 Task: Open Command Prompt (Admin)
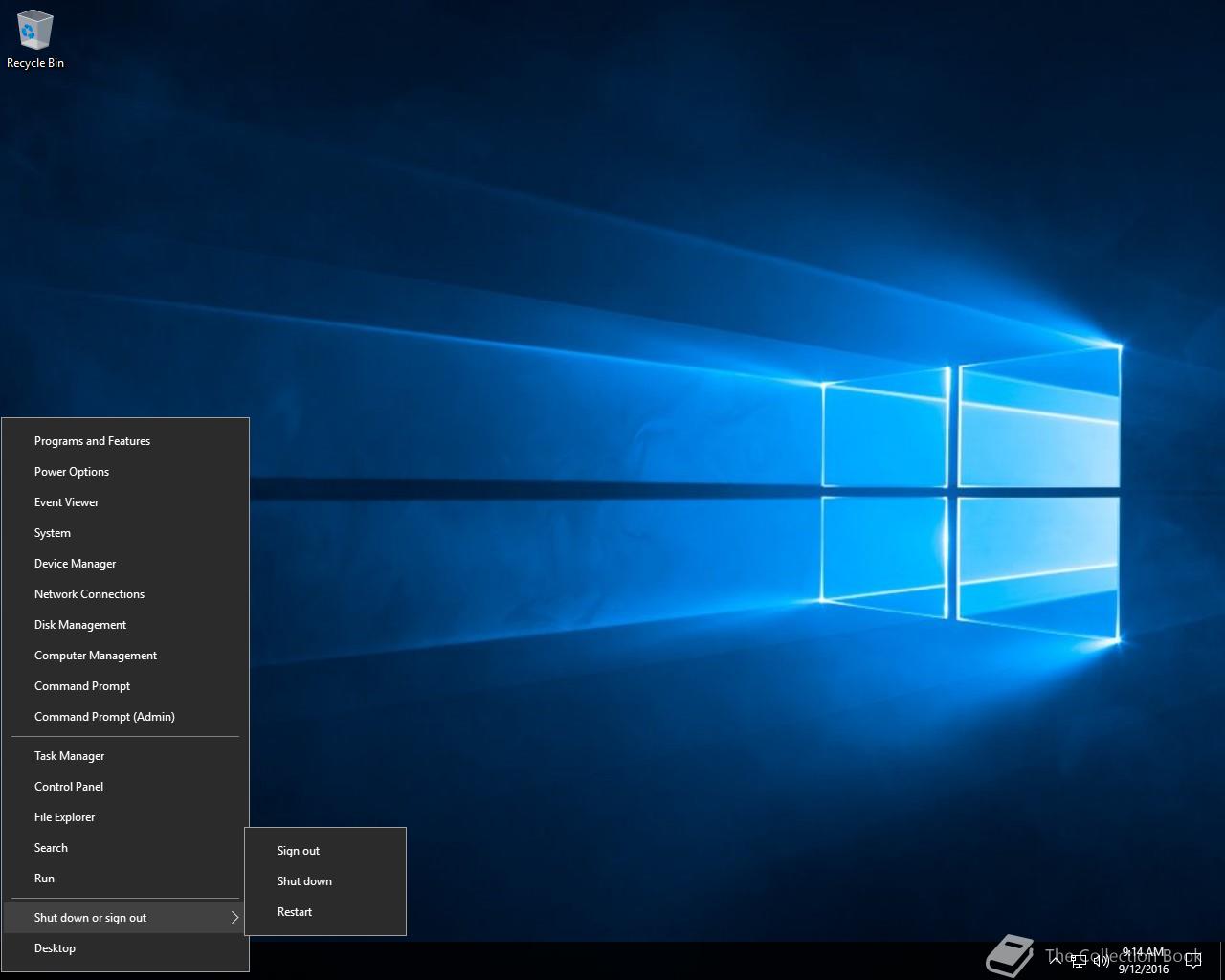click(x=104, y=717)
